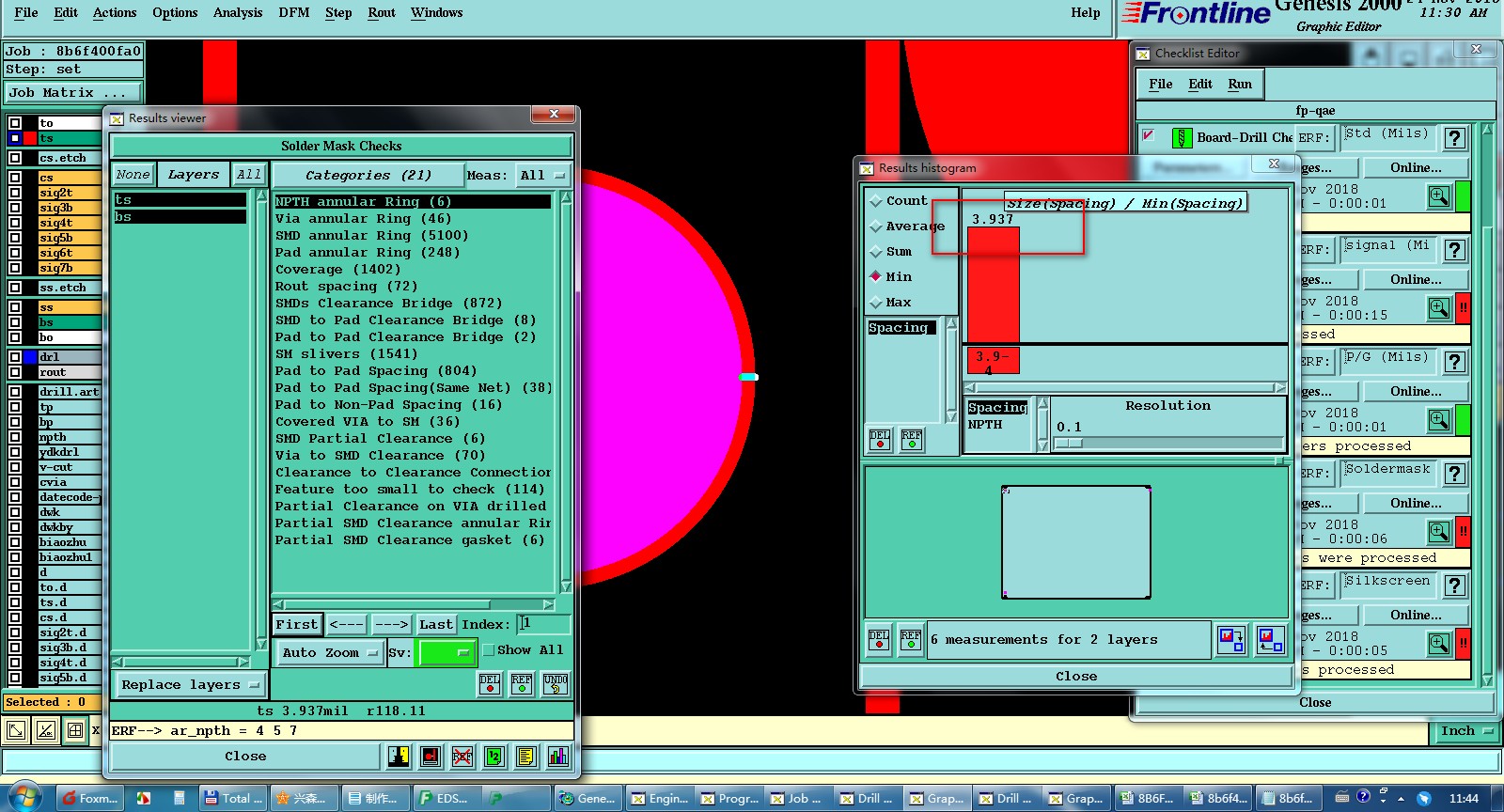Screen dimensions: 1504x812
Task: Open the Replace layers dropdown
Action: click(x=190, y=685)
